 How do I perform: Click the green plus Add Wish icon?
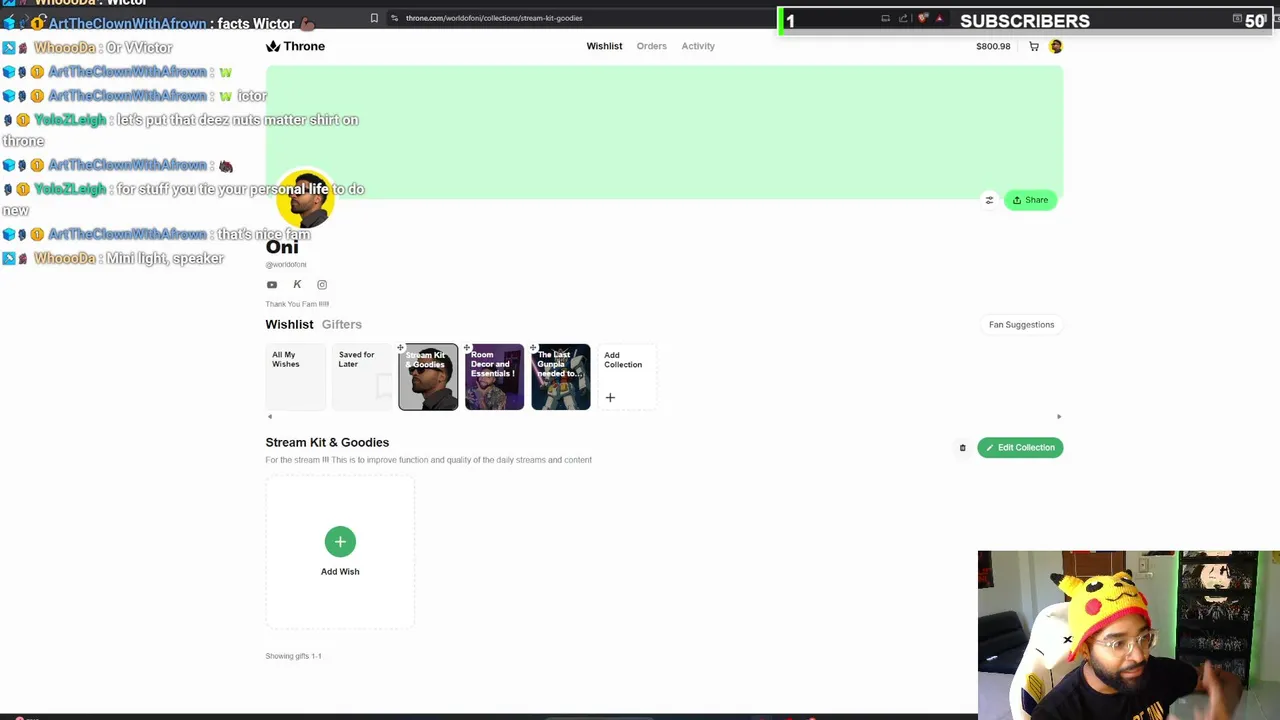[x=340, y=542]
